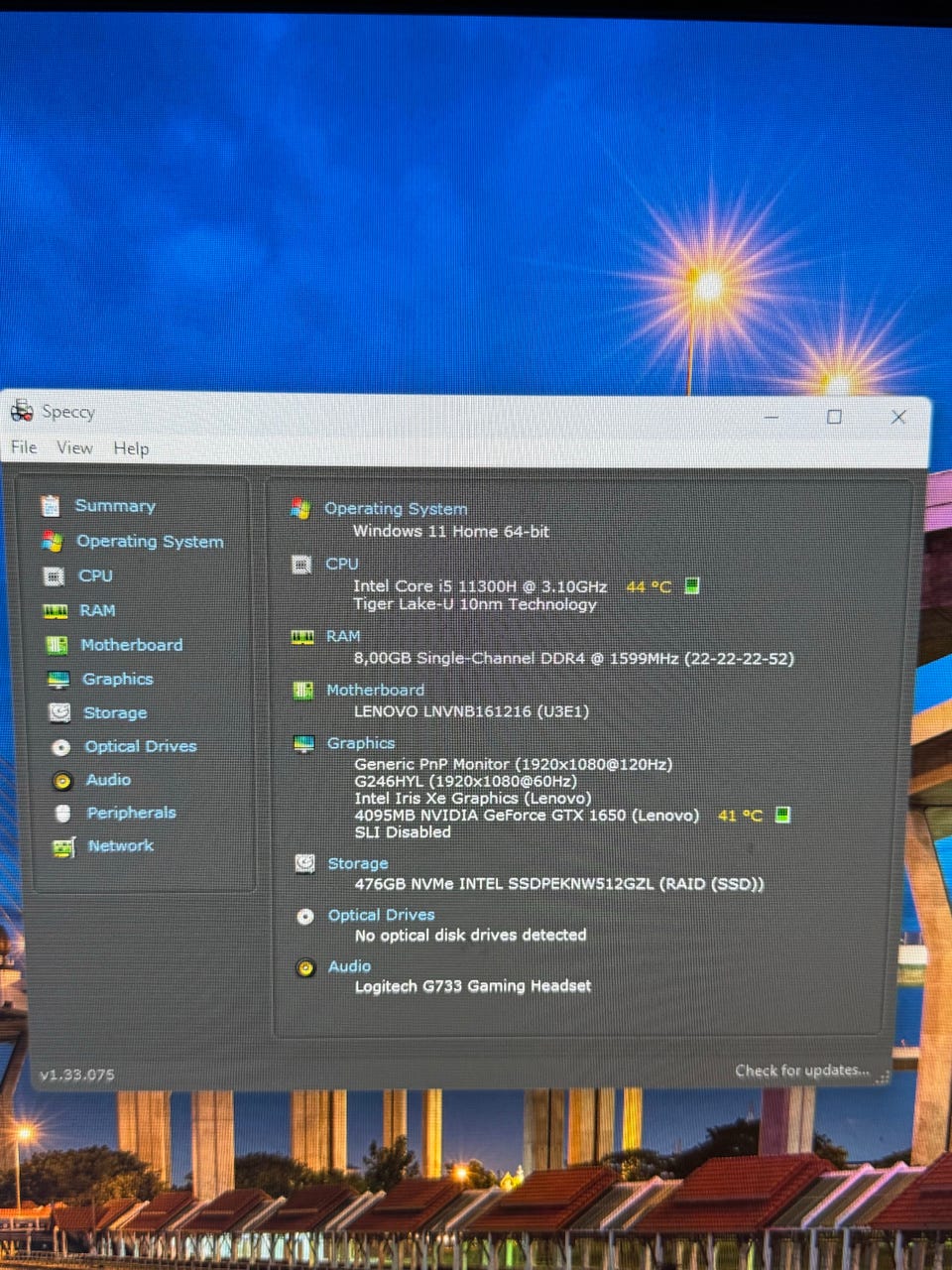This screenshot has height=1270, width=952.
Task: Click the Network icon in sidebar
Action: tap(64, 847)
